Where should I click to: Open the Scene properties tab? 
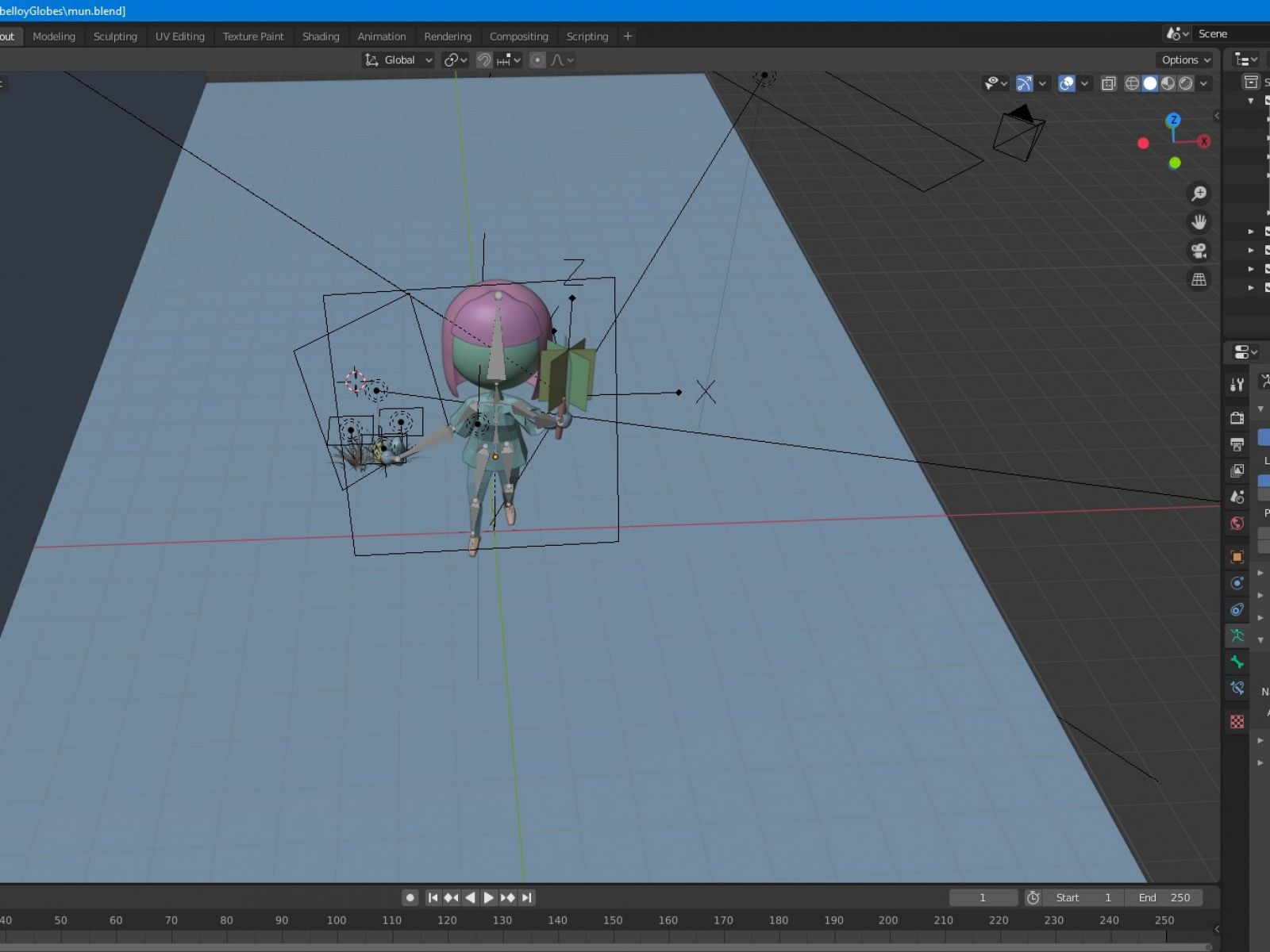pyautogui.click(x=1237, y=497)
